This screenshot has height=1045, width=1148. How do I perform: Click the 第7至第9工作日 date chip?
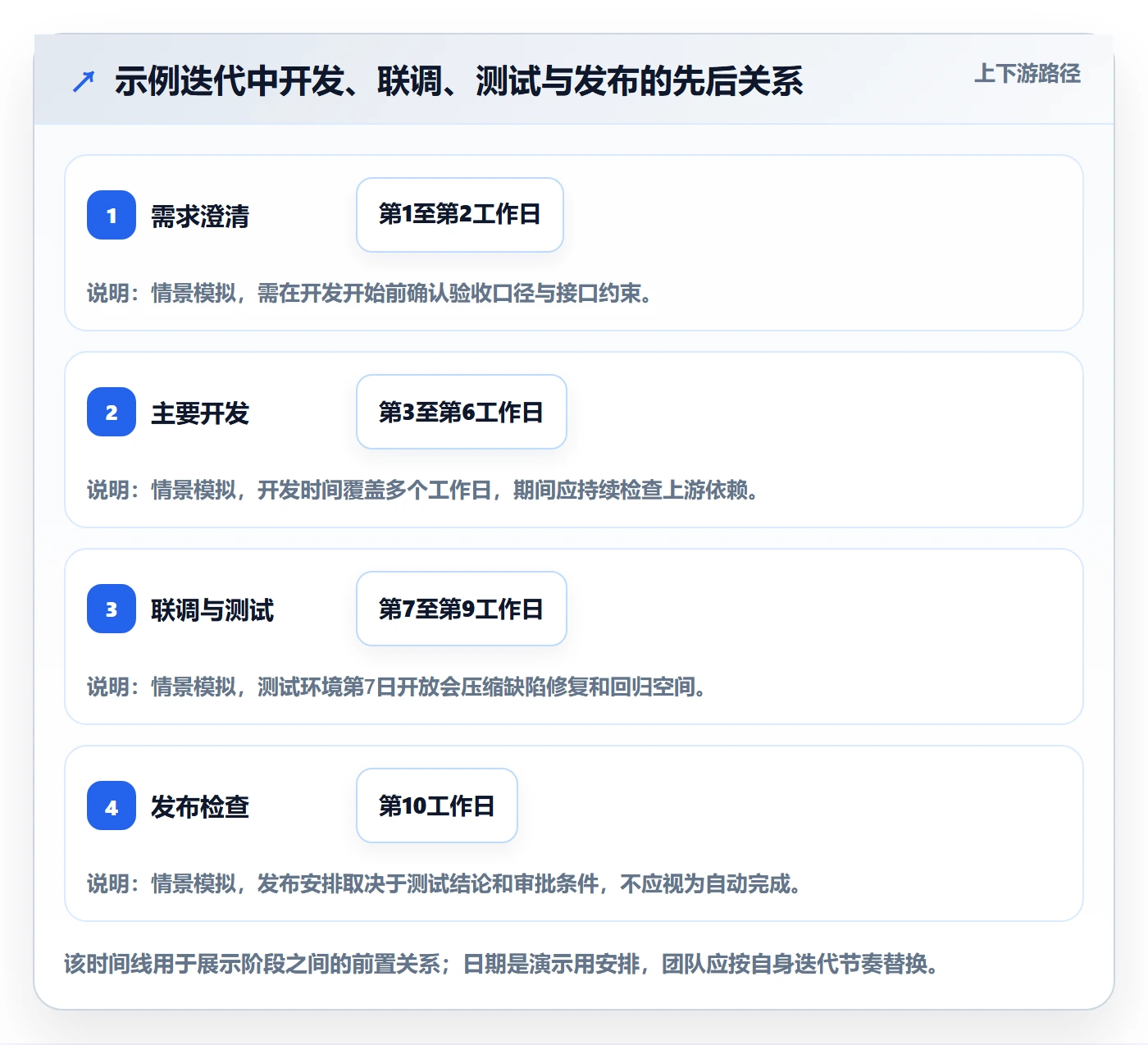click(x=462, y=609)
